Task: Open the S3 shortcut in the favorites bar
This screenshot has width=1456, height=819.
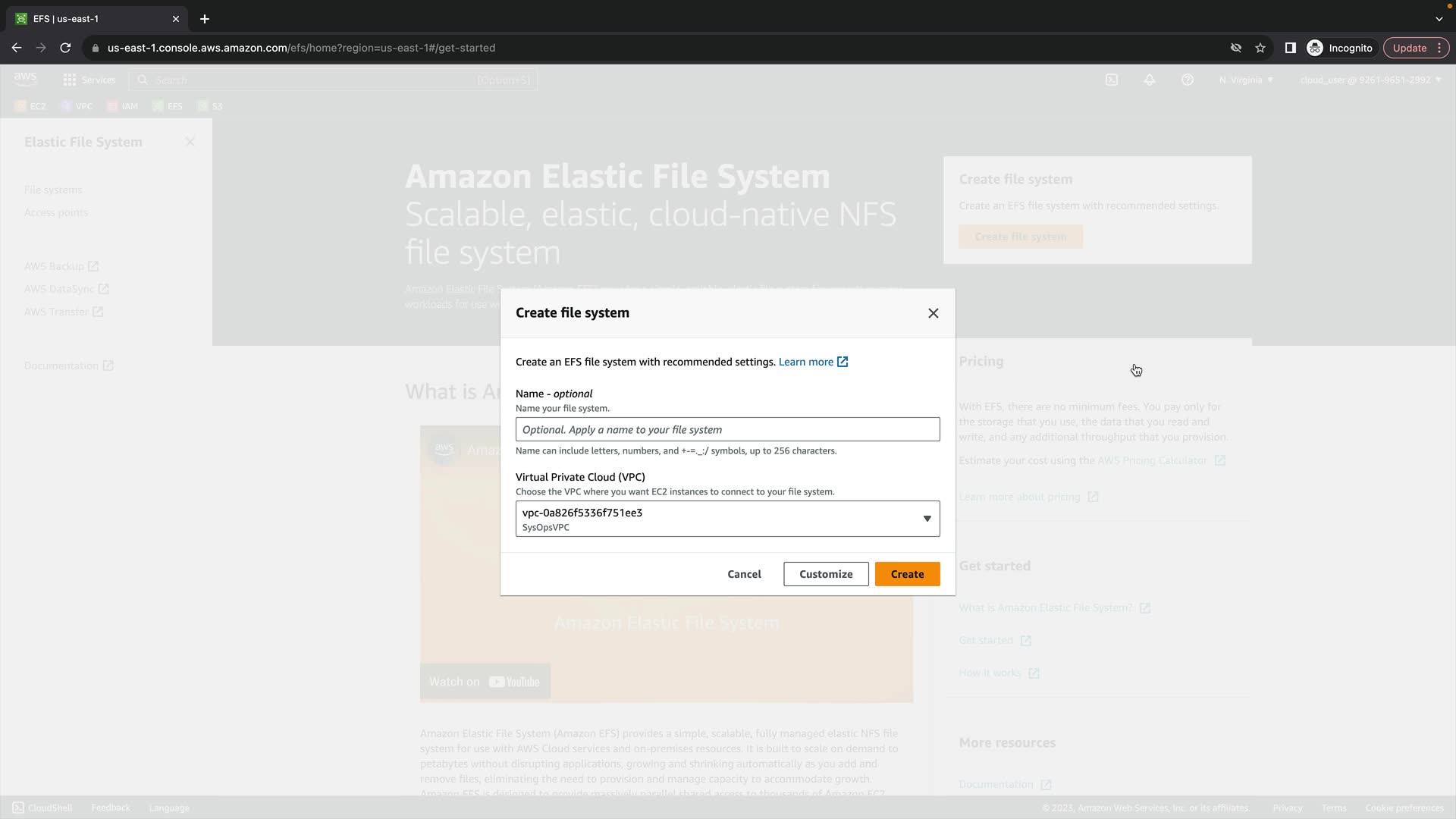Action: click(210, 106)
